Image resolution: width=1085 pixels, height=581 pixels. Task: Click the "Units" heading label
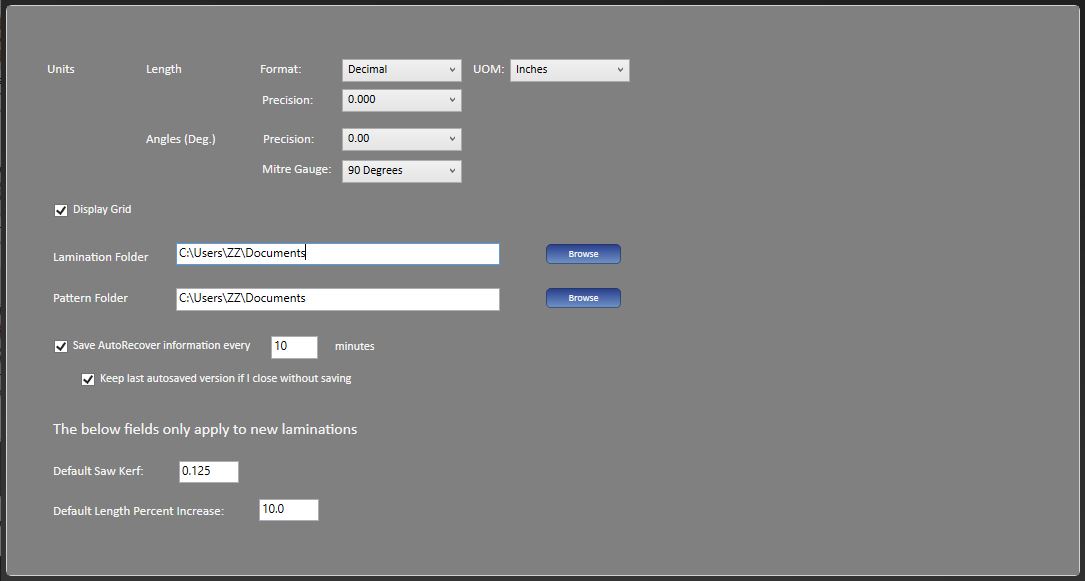pyautogui.click(x=61, y=70)
